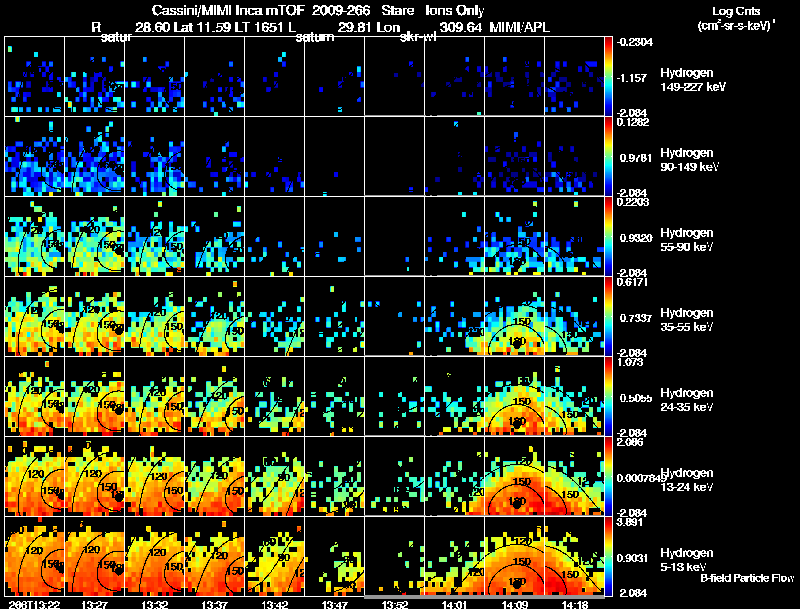The image size is (800, 609).
Task: Click the 14:01 time label
Action: [x=454, y=604]
